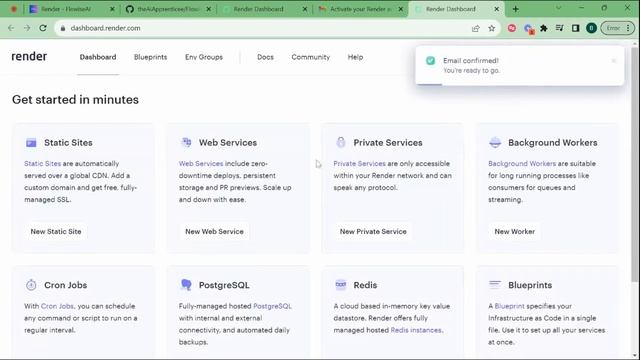Image resolution: width=640 pixels, height=360 pixels.
Task: Click the share page icon in address bar
Action: click(476, 28)
